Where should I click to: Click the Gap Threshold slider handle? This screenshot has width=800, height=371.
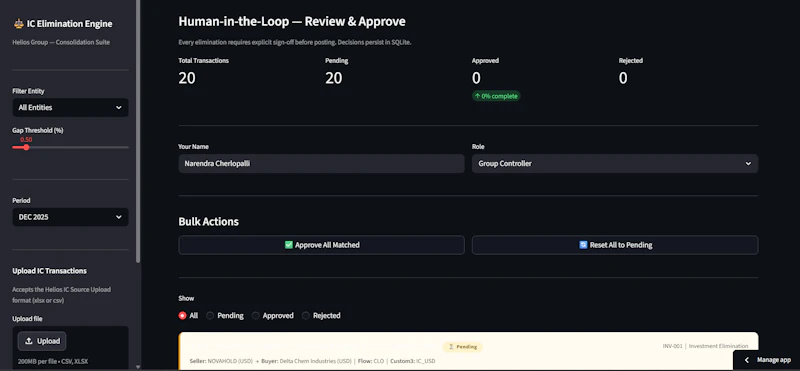coord(26,147)
